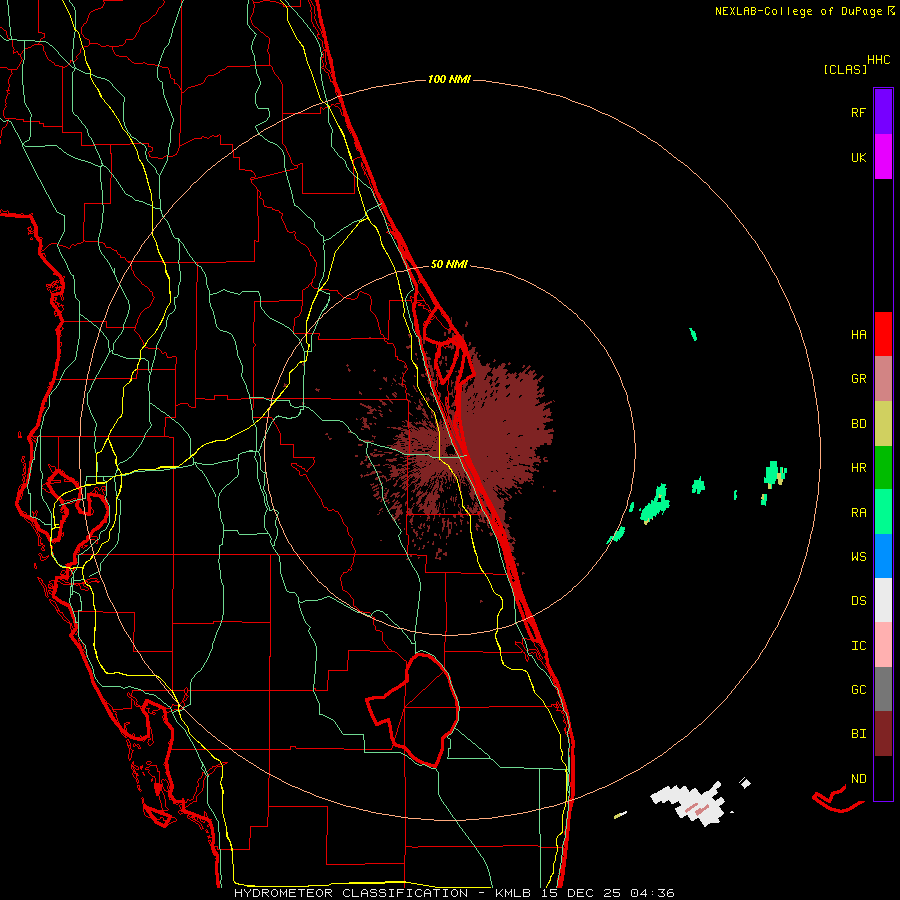Click the 'GC' legend label
This screenshot has height=900, width=900.
click(x=858, y=690)
